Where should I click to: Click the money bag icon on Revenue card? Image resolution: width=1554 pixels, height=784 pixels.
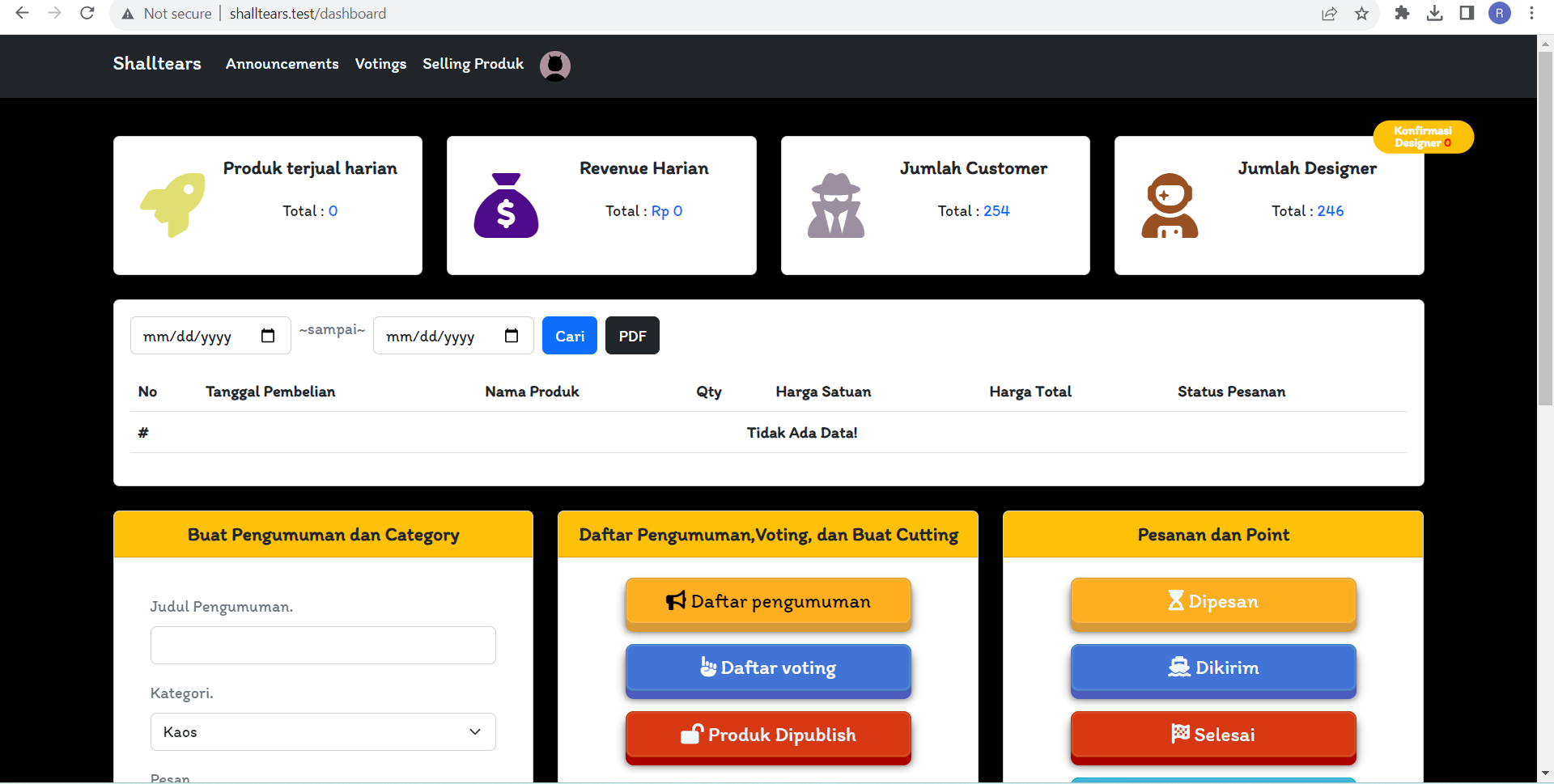pyautogui.click(x=506, y=206)
